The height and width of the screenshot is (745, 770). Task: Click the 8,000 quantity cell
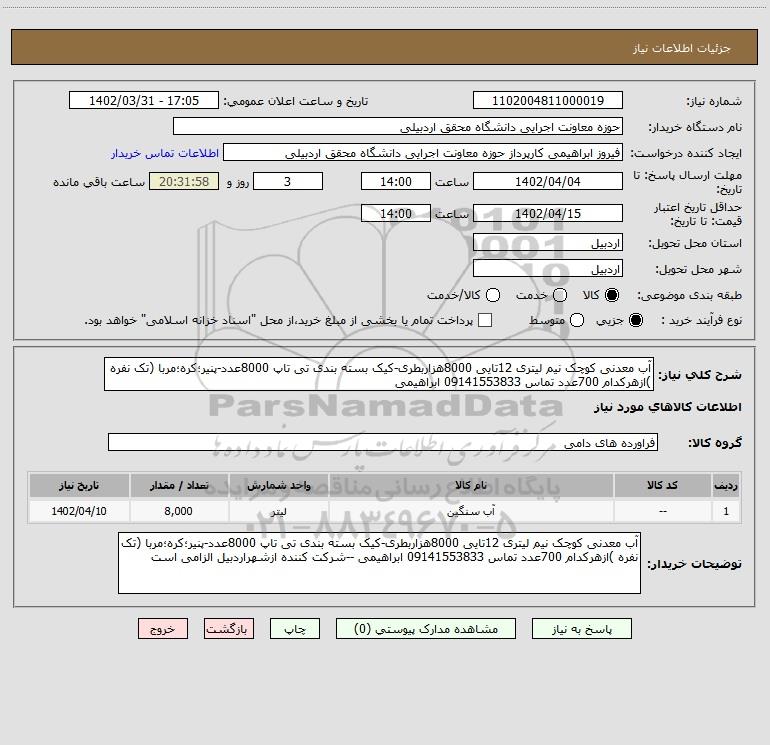pos(179,511)
